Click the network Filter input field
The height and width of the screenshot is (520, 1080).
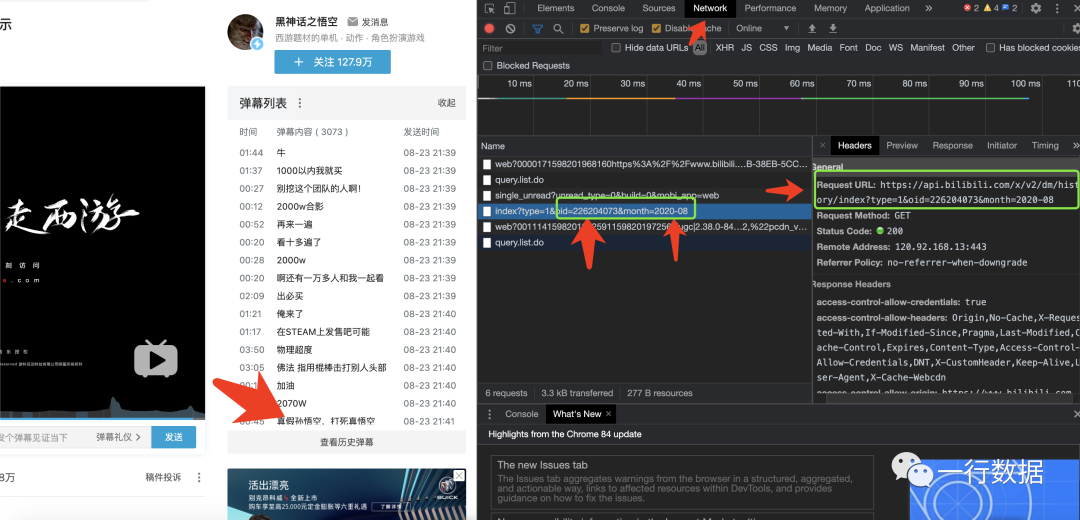tap(541, 48)
